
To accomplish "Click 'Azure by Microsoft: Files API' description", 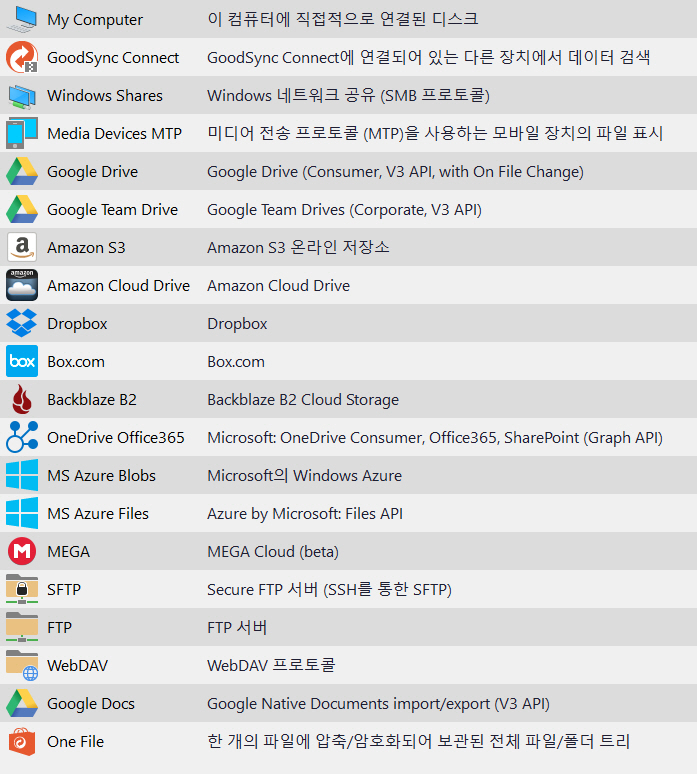I will [305, 514].
